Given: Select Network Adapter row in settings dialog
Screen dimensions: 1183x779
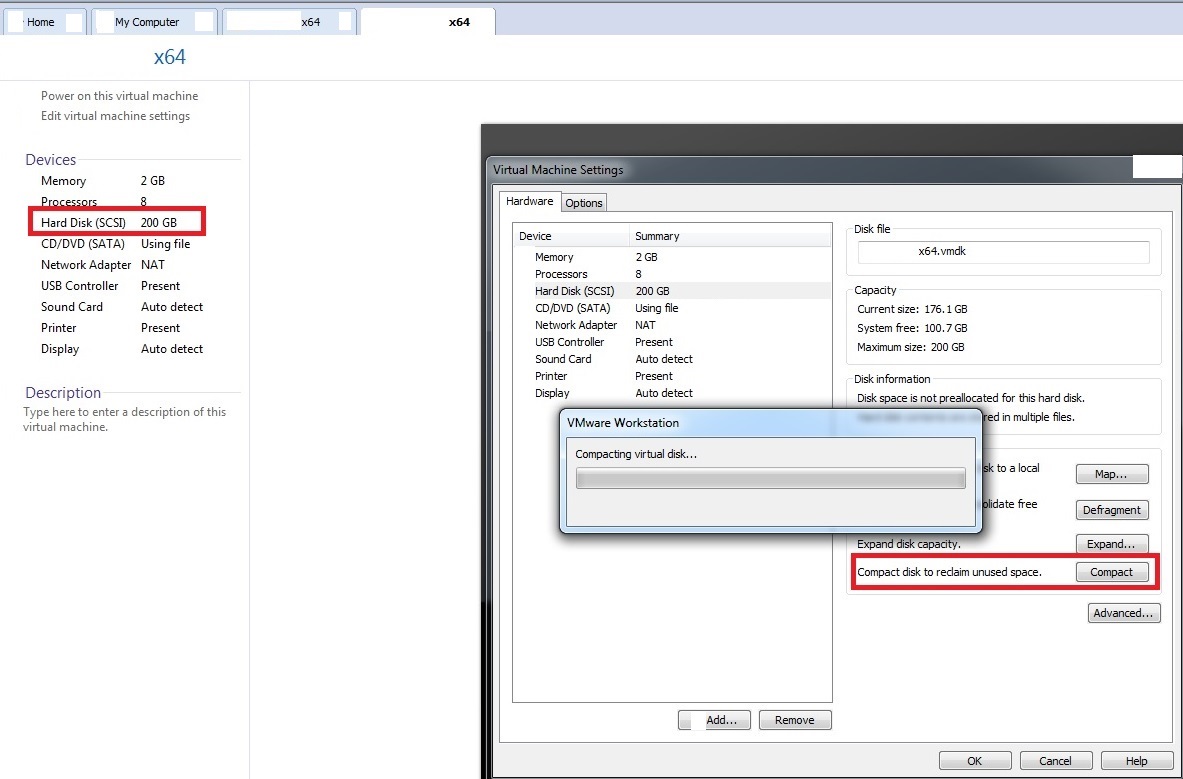Looking at the screenshot, I should (671, 325).
